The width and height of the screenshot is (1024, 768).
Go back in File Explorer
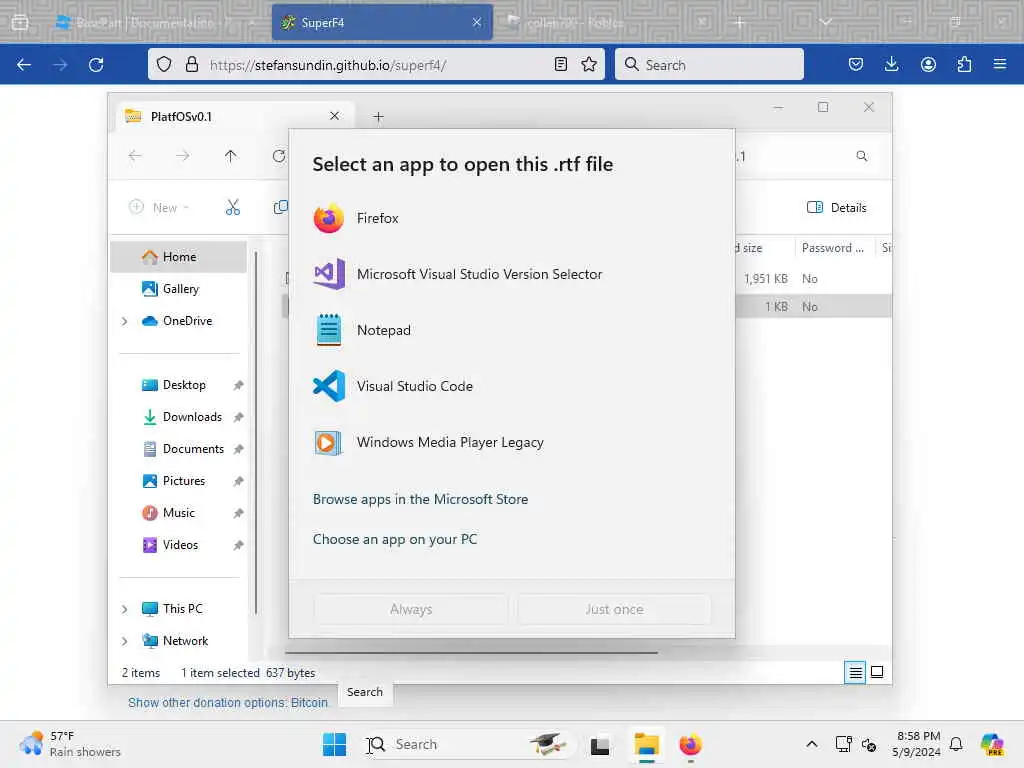135,156
